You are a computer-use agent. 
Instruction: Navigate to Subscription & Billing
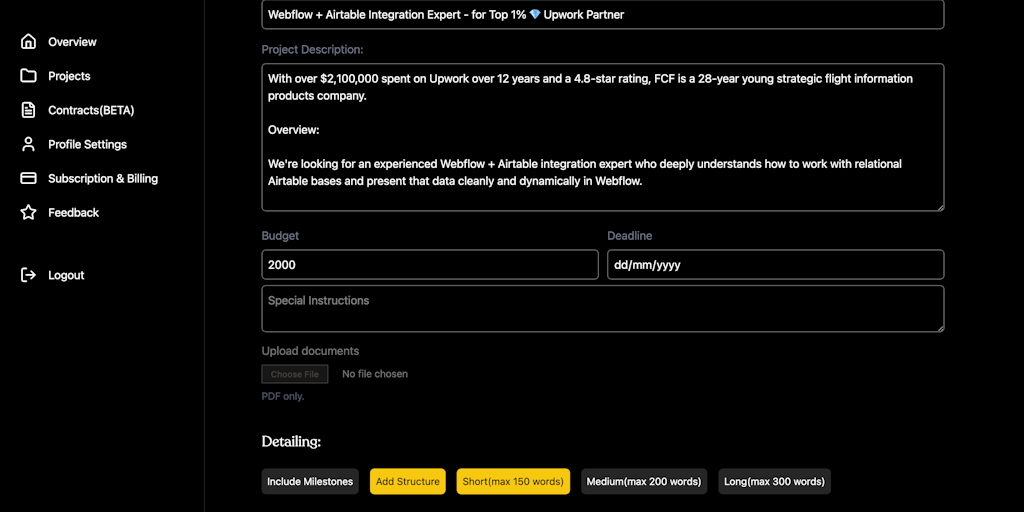(x=103, y=178)
